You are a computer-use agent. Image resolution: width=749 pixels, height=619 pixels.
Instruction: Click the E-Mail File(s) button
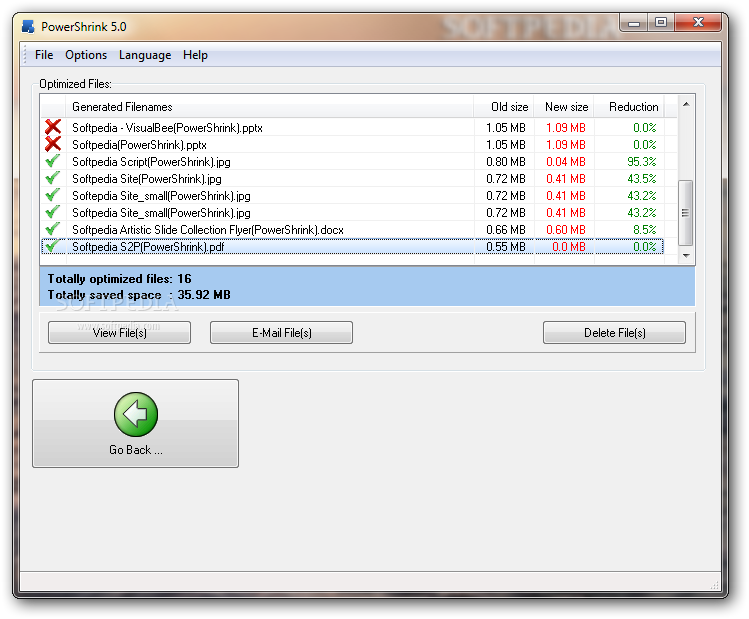click(281, 332)
